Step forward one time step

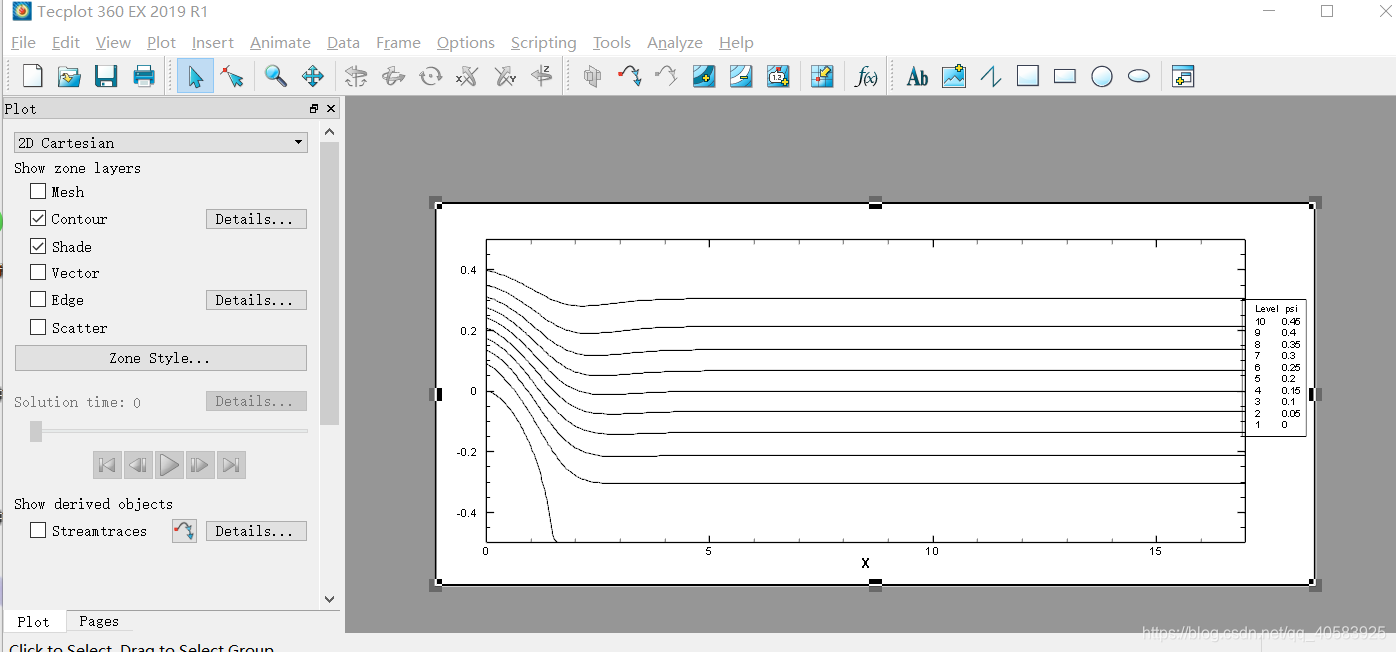point(200,464)
